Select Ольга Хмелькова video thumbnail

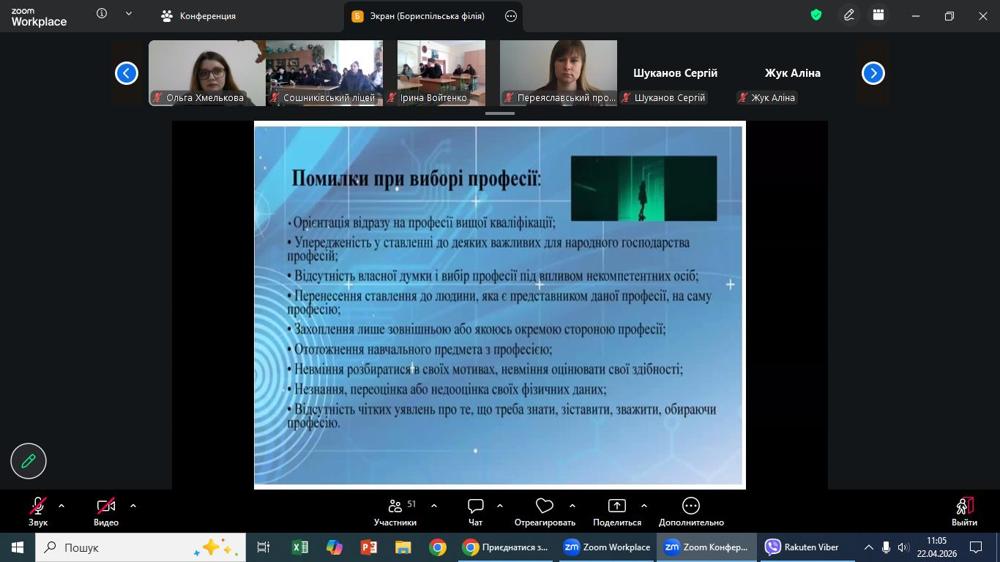[x=206, y=73]
